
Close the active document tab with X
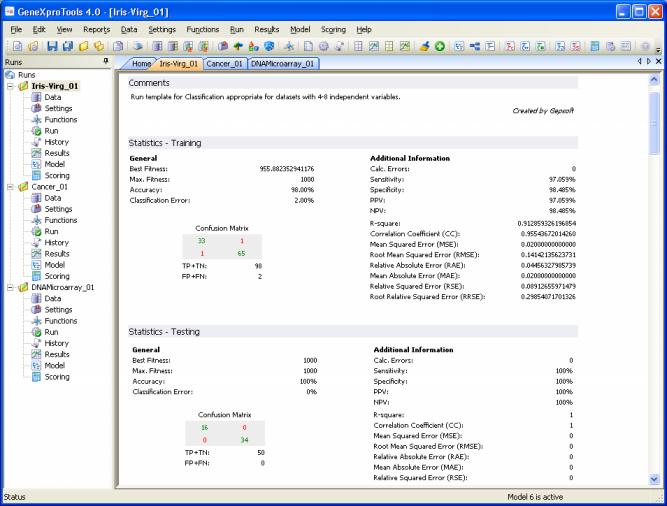[x=658, y=61]
